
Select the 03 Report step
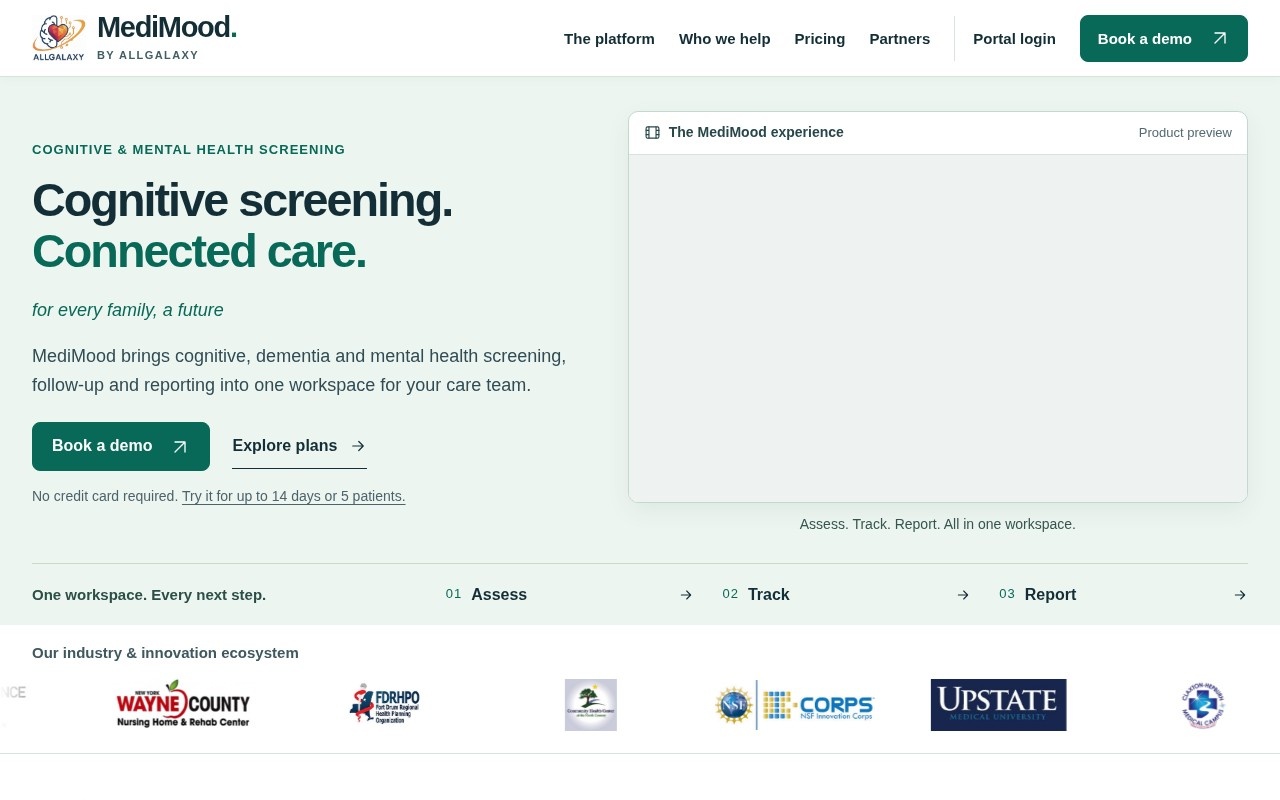pos(1123,595)
